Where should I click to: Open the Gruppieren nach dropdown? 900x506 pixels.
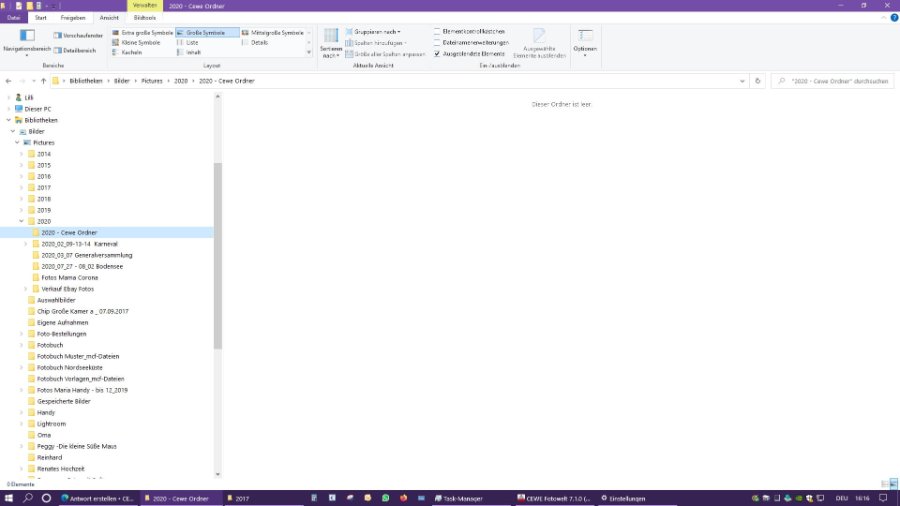point(377,32)
